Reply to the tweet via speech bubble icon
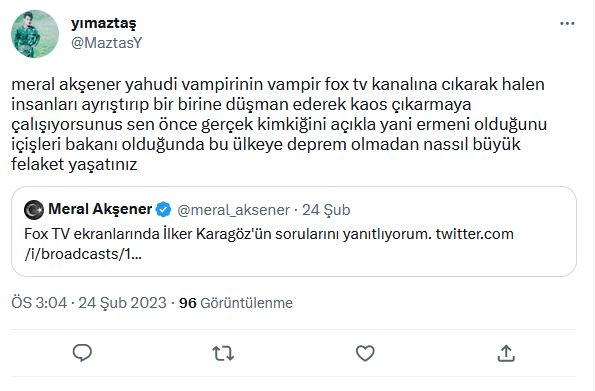595x391 pixels. 82,353
